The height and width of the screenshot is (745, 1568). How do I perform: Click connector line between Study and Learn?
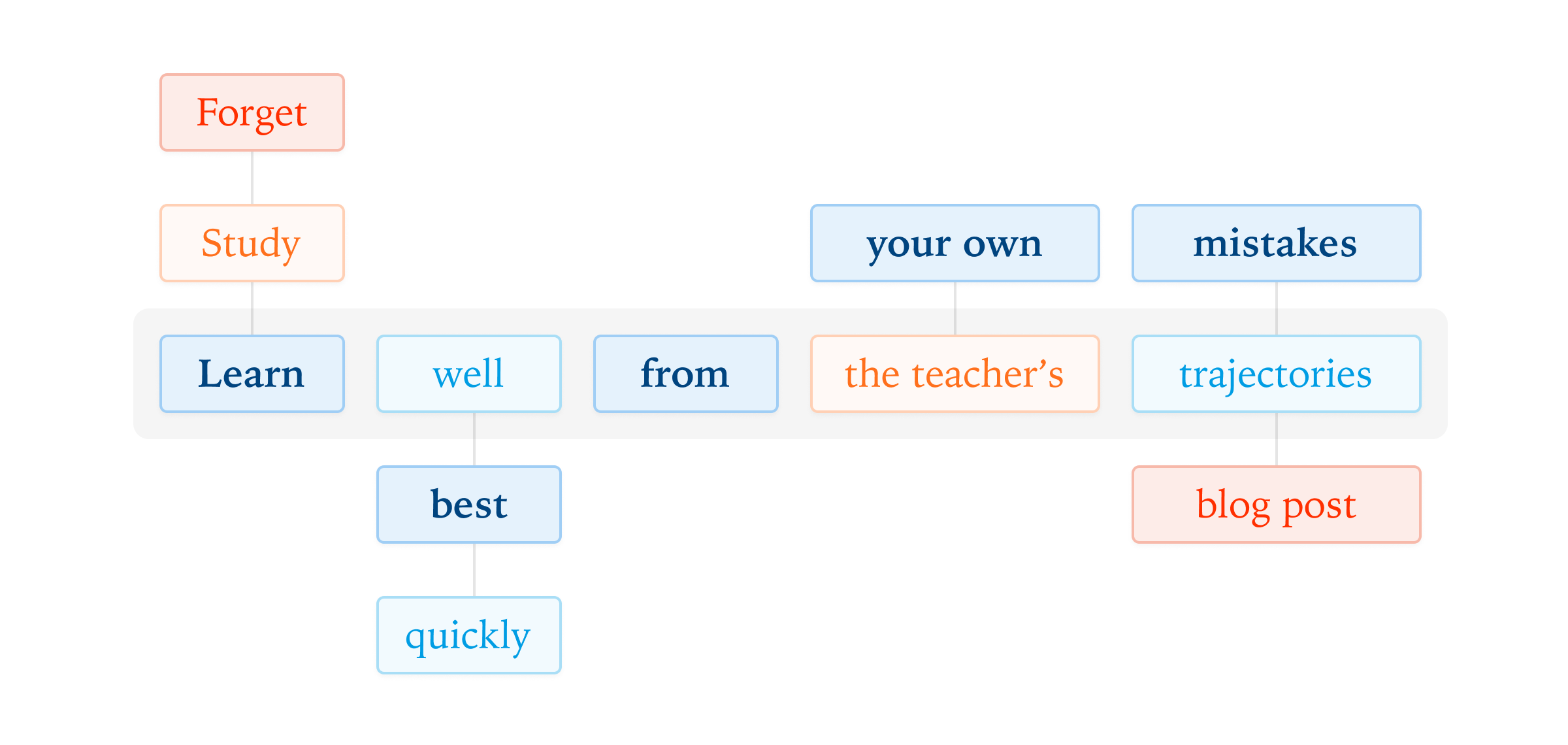click(x=252, y=308)
